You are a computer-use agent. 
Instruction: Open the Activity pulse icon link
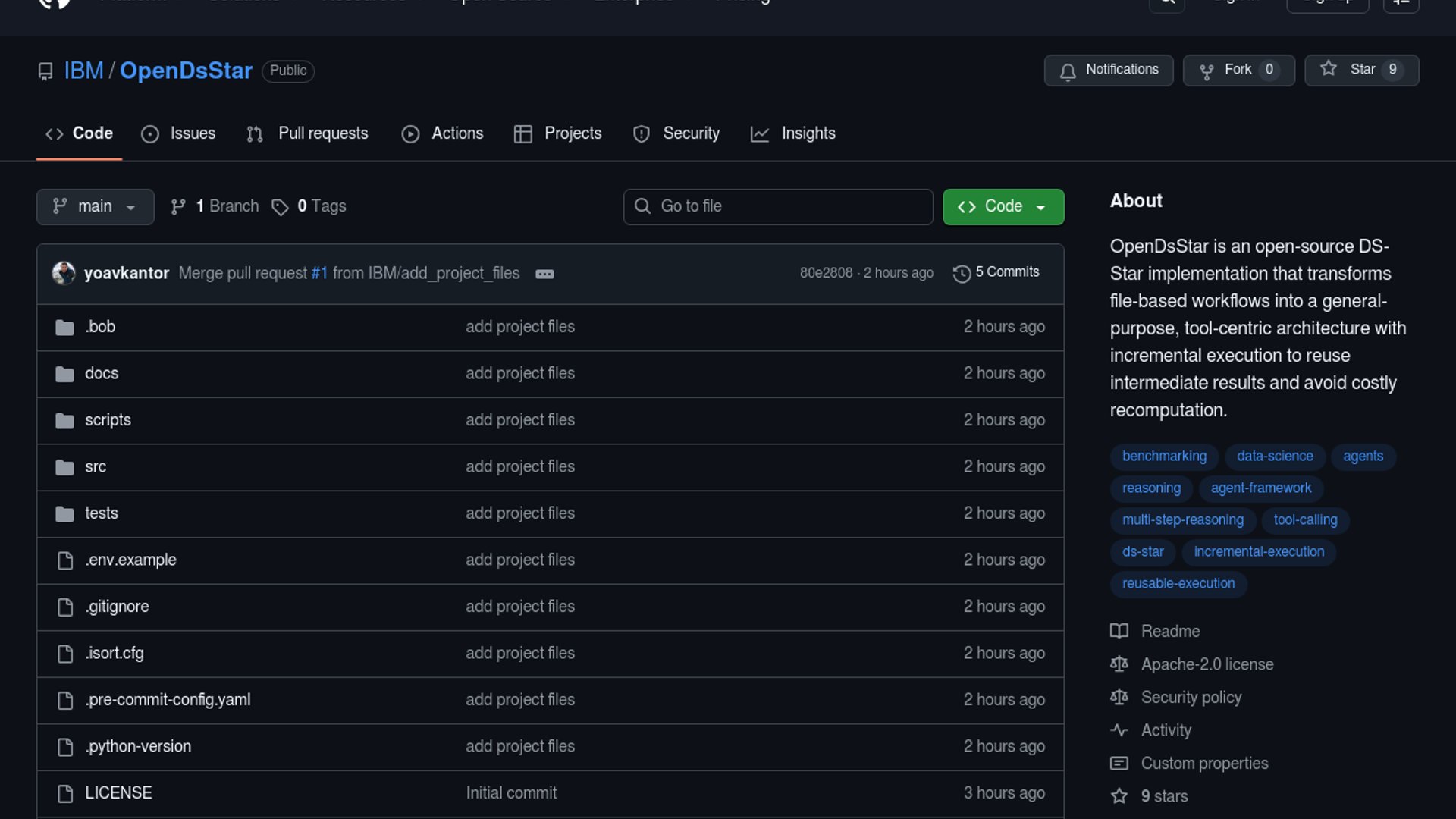pyautogui.click(x=1119, y=730)
